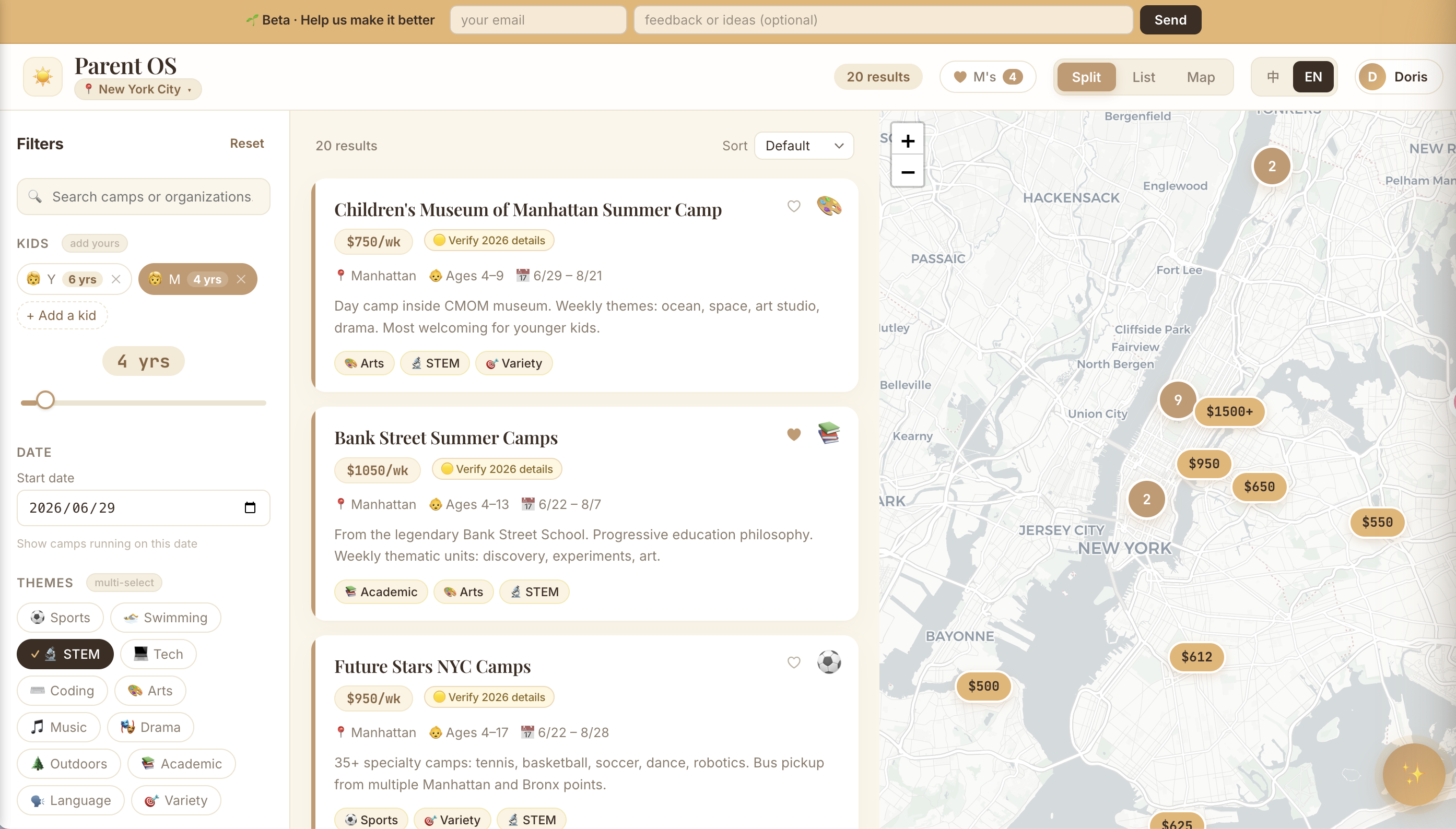Switch to Map view
Screen dimensions: 1456x829
pyautogui.click(x=1200, y=77)
